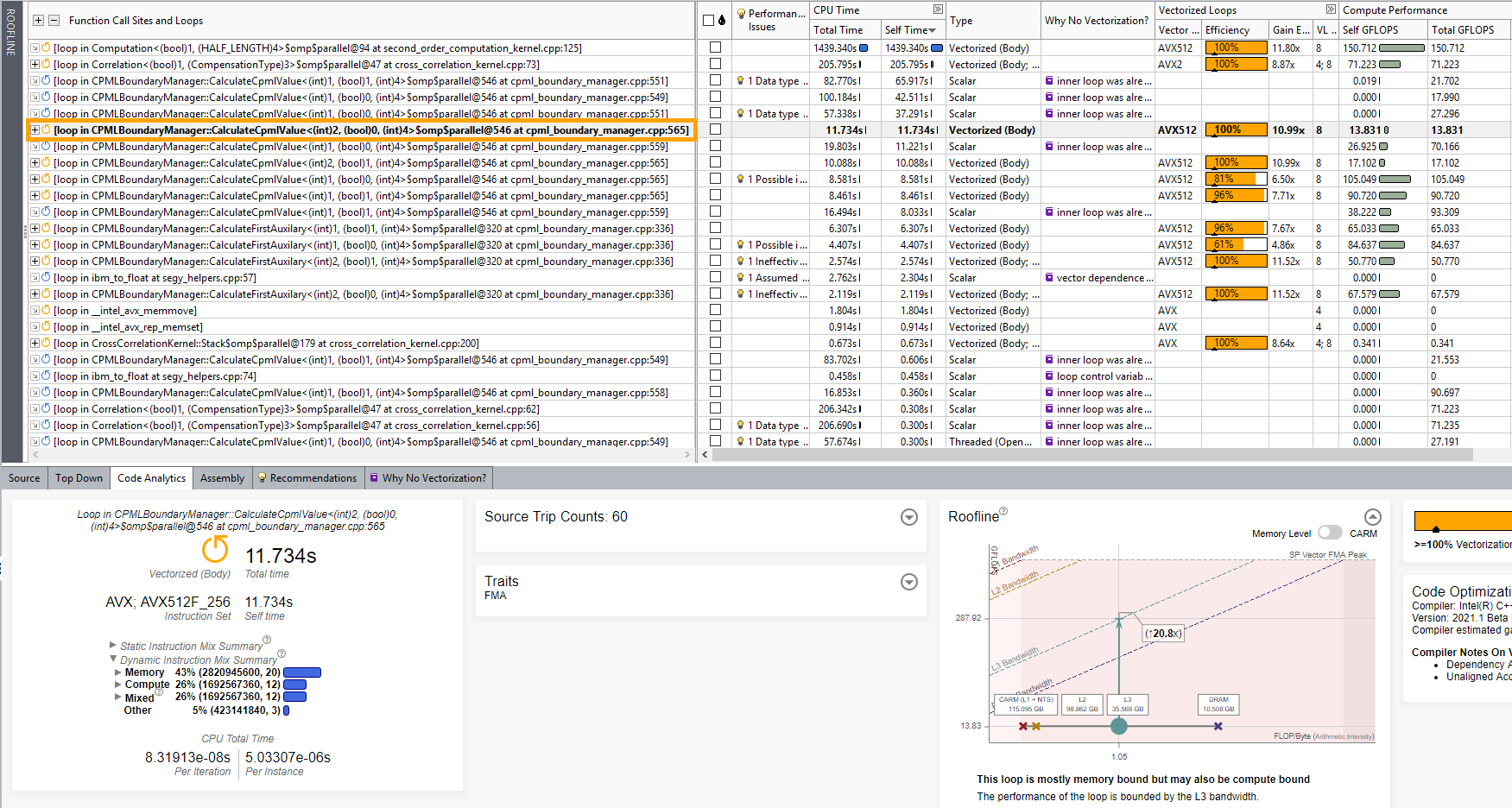Open the Recommendations tab
1512x808 pixels.
tap(307, 478)
